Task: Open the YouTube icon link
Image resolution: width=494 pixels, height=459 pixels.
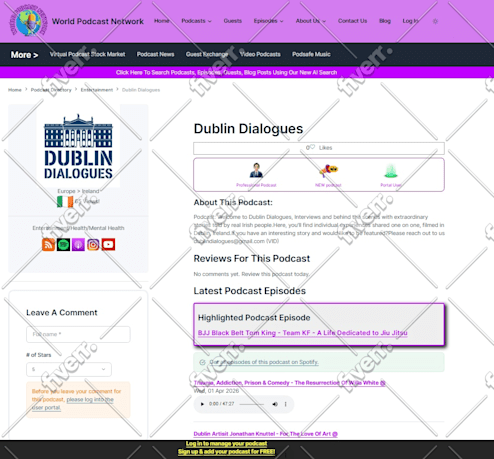Action: (x=108, y=244)
